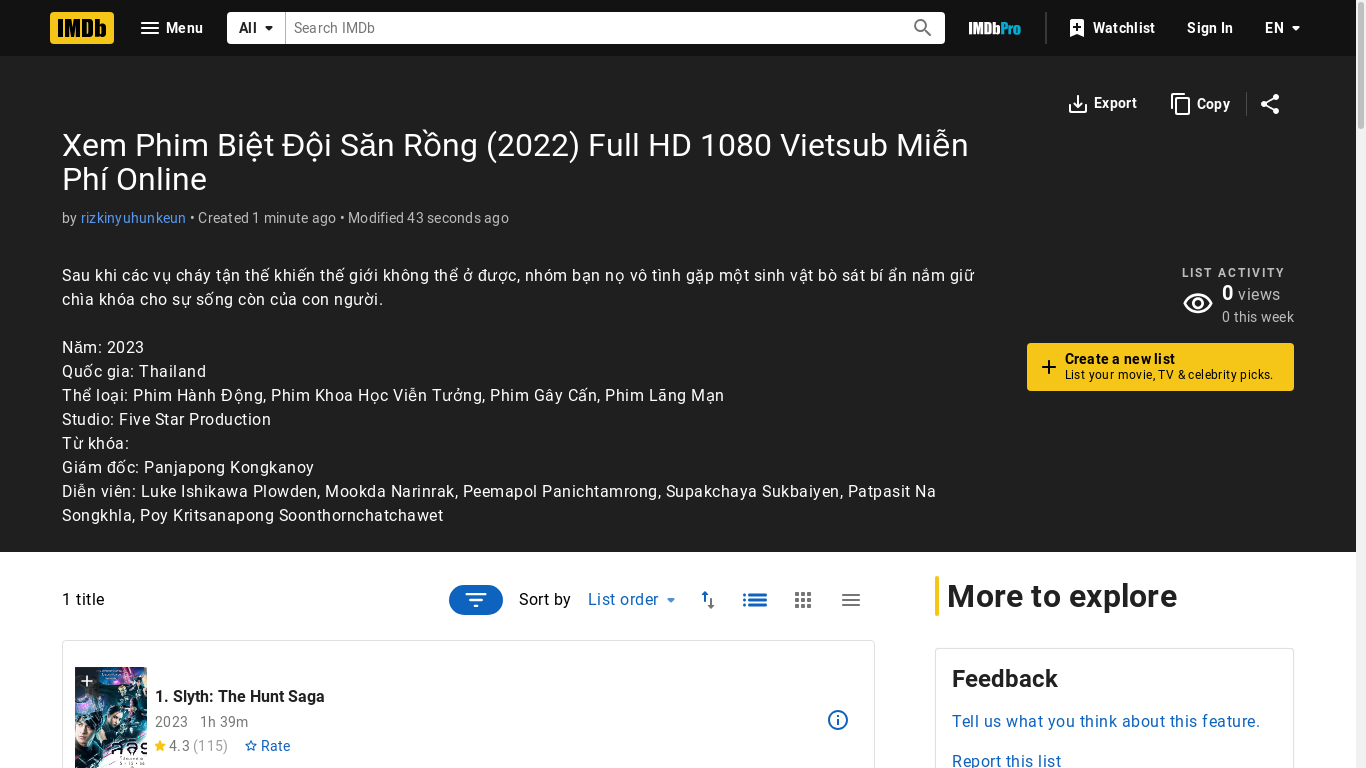
Task: Click the share icon
Action: coord(1270,104)
